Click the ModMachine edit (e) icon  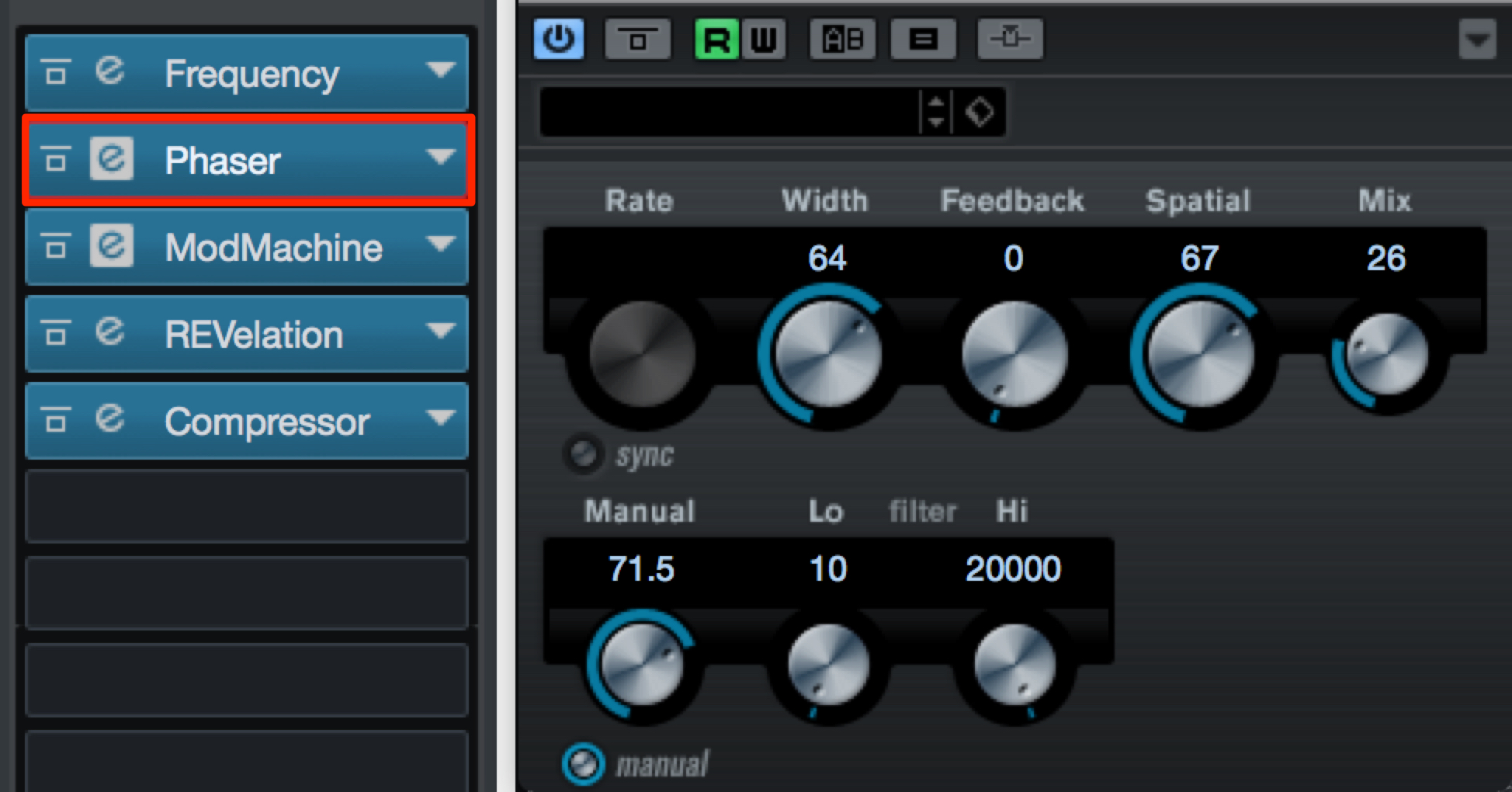tap(111, 246)
